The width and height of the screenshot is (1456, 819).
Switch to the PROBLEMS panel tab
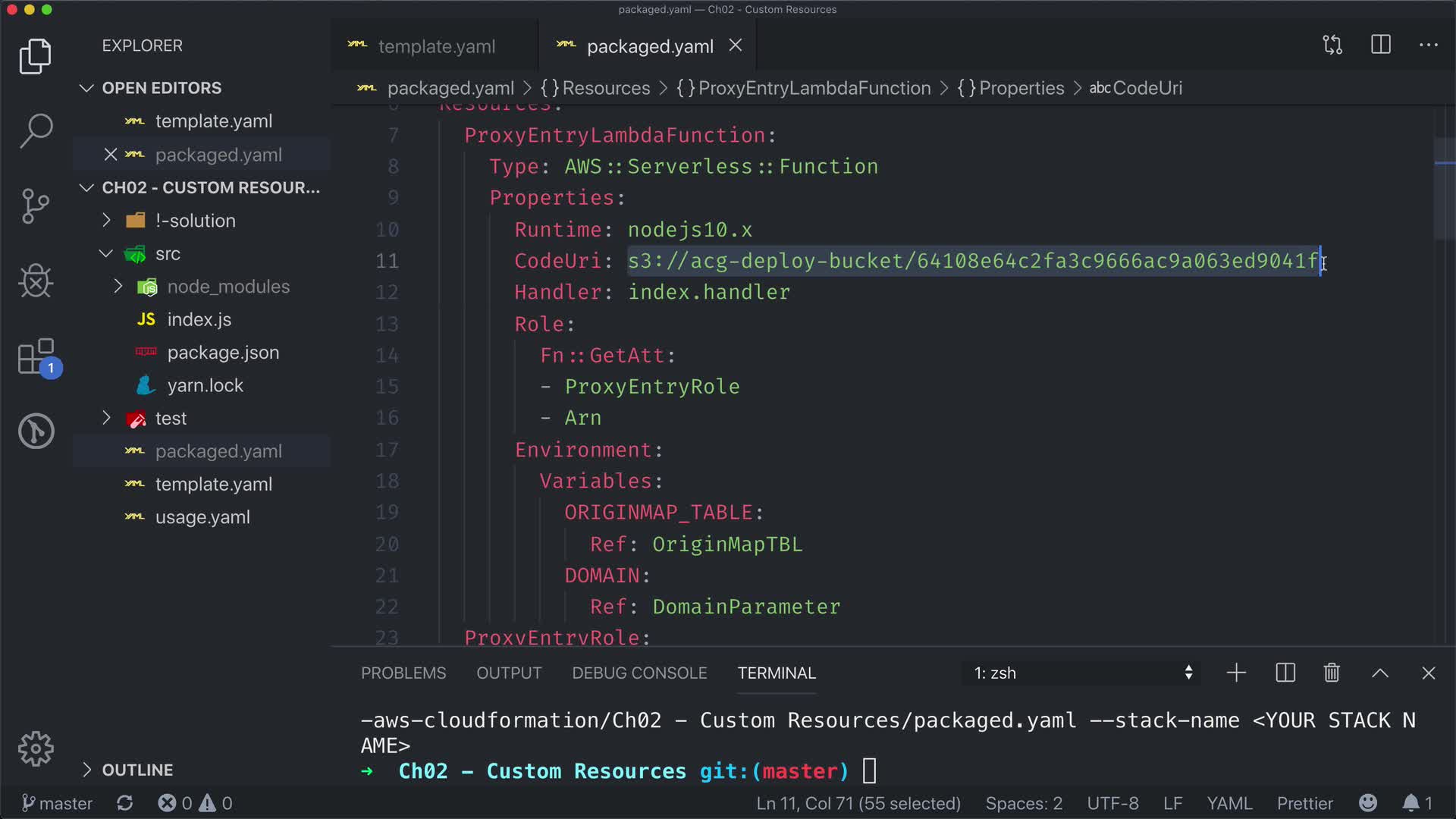pos(403,673)
